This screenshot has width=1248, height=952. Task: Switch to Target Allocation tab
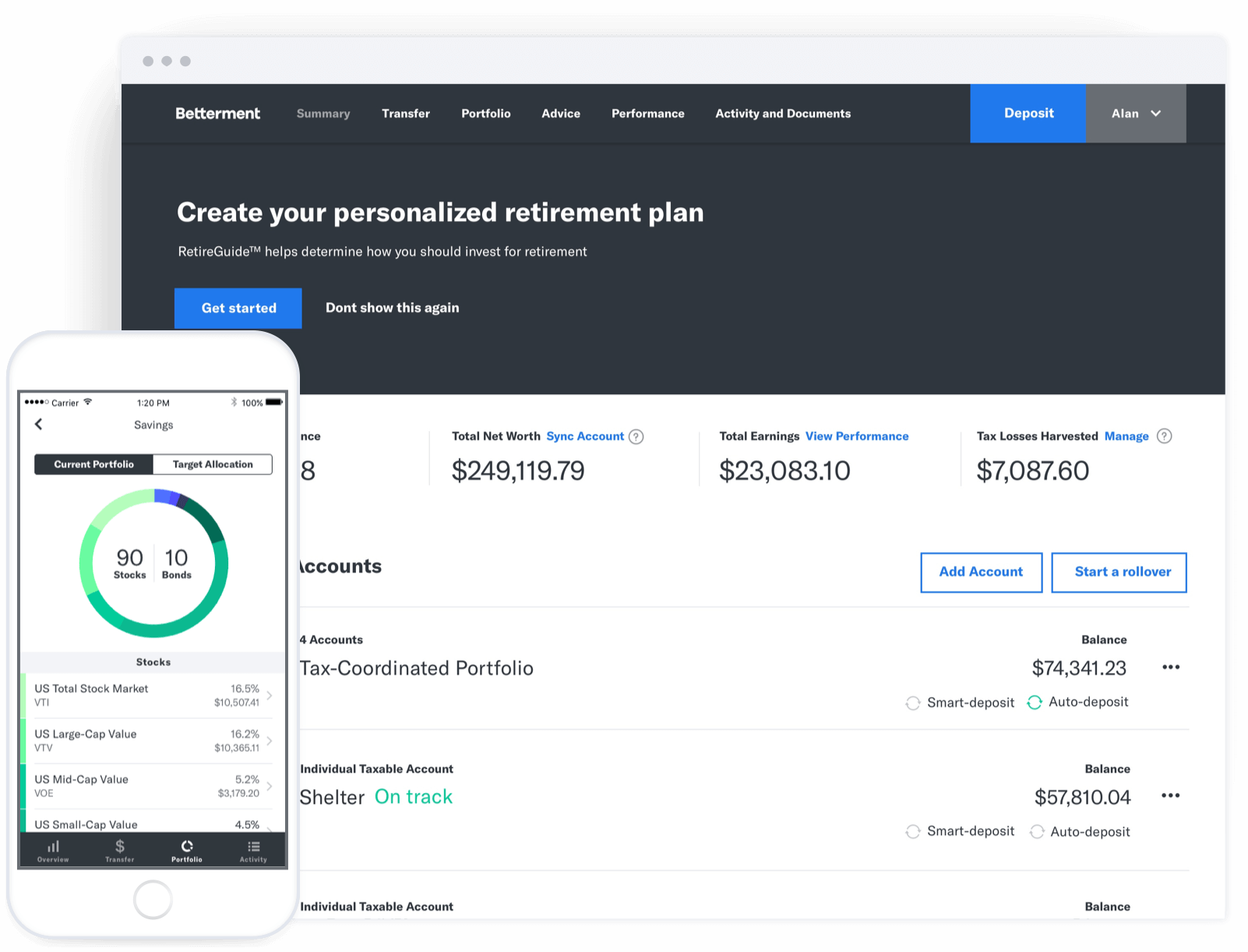pyautogui.click(x=213, y=464)
